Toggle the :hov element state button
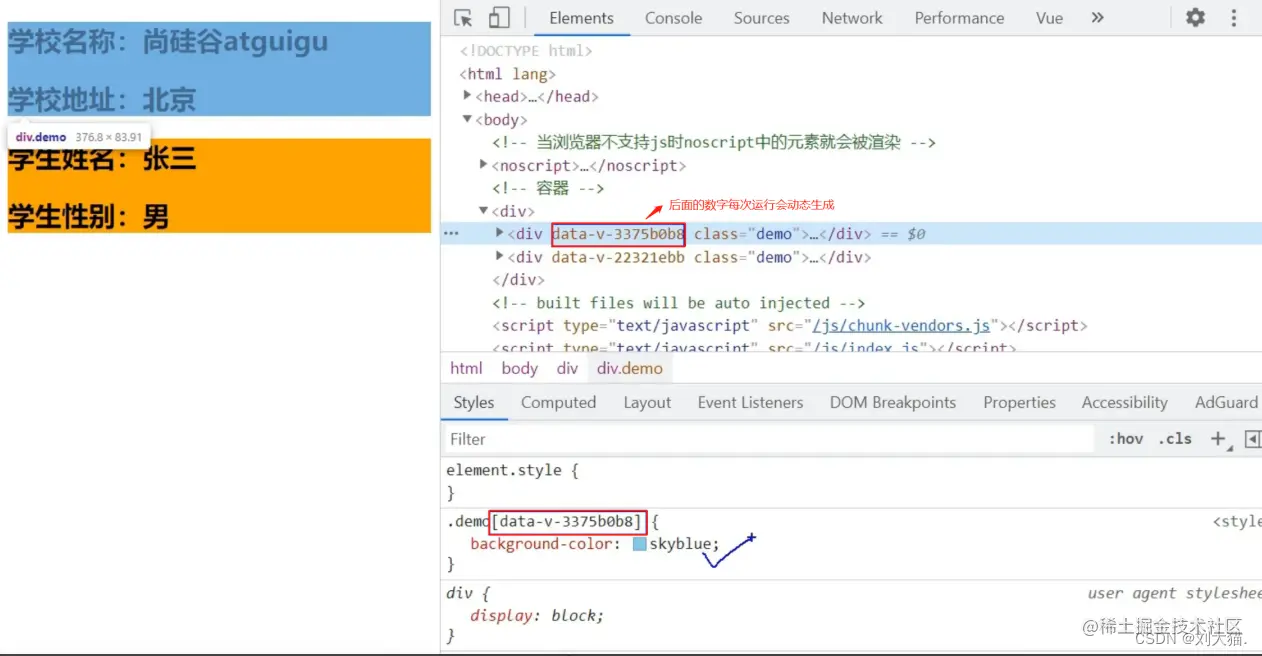Viewport: 1262px width, 656px height. (1125, 439)
